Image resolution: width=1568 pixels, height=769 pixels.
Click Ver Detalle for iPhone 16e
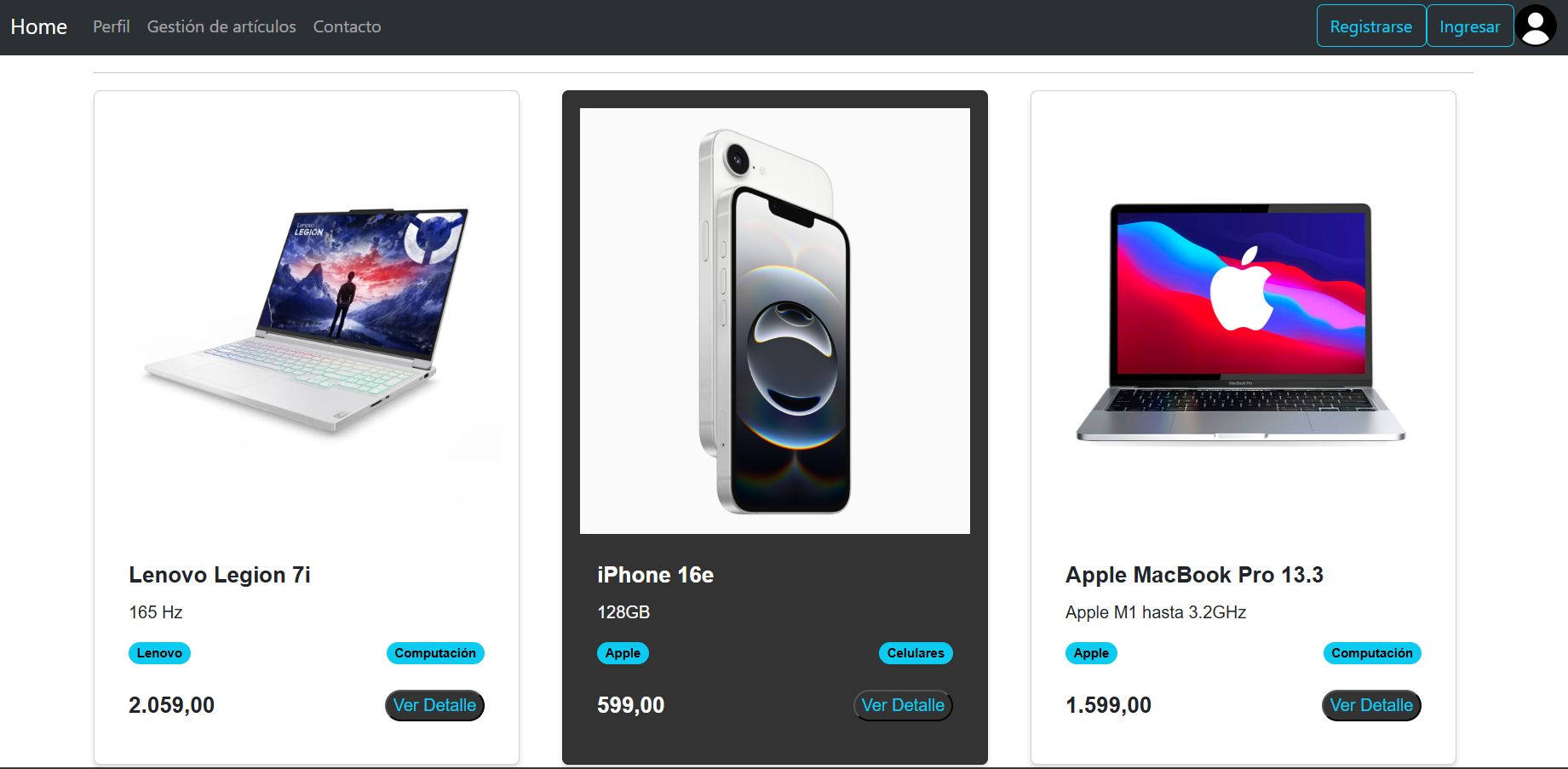(903, 705)
